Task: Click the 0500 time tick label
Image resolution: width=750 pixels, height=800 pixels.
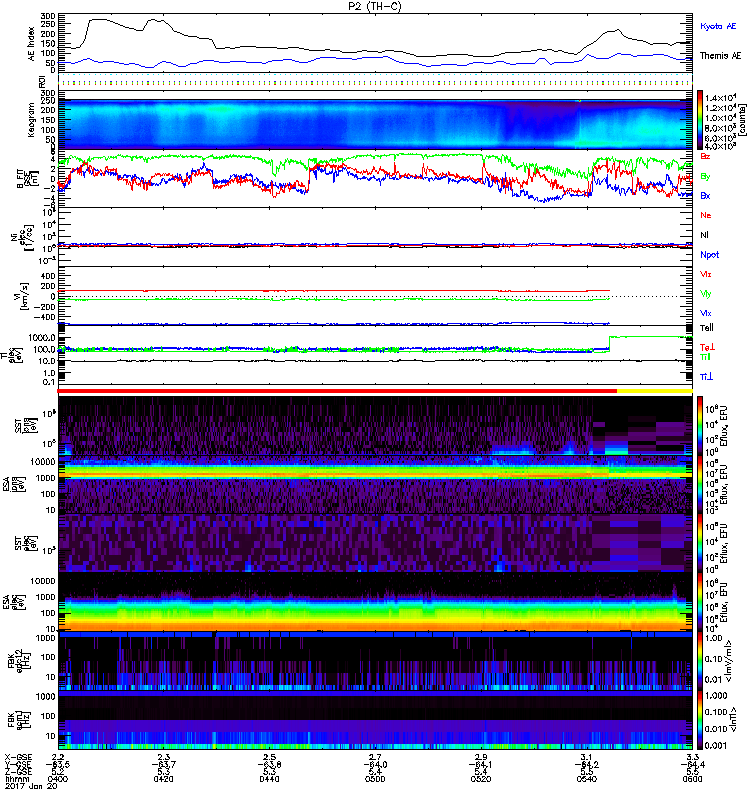Action: coord(375,779)
